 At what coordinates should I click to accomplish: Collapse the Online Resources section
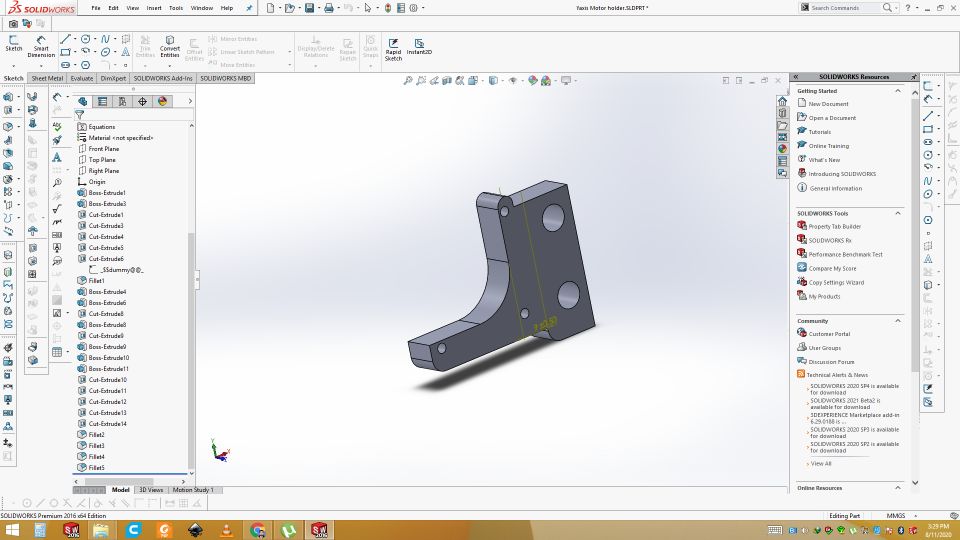tap(898, 488)
